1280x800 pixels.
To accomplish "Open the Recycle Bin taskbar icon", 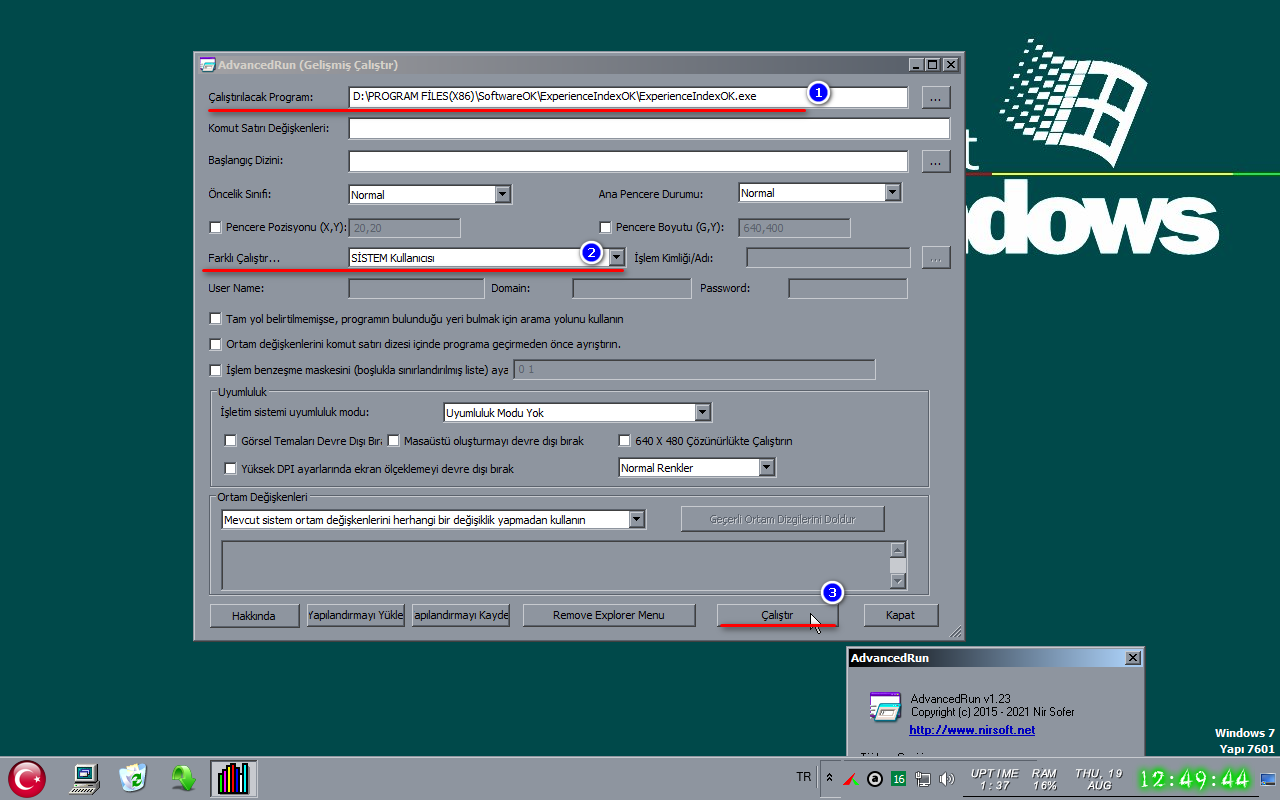I will [133, 777].
